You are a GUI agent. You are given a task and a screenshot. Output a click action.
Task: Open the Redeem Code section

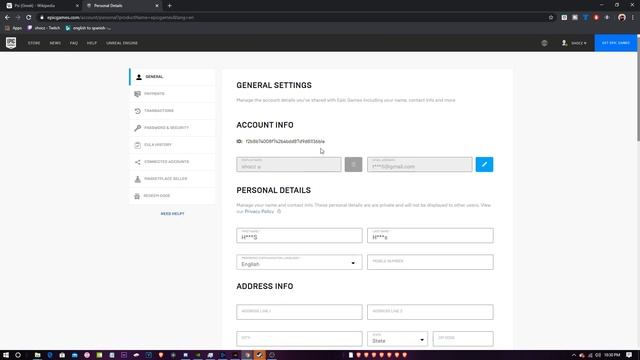point(172,196)
